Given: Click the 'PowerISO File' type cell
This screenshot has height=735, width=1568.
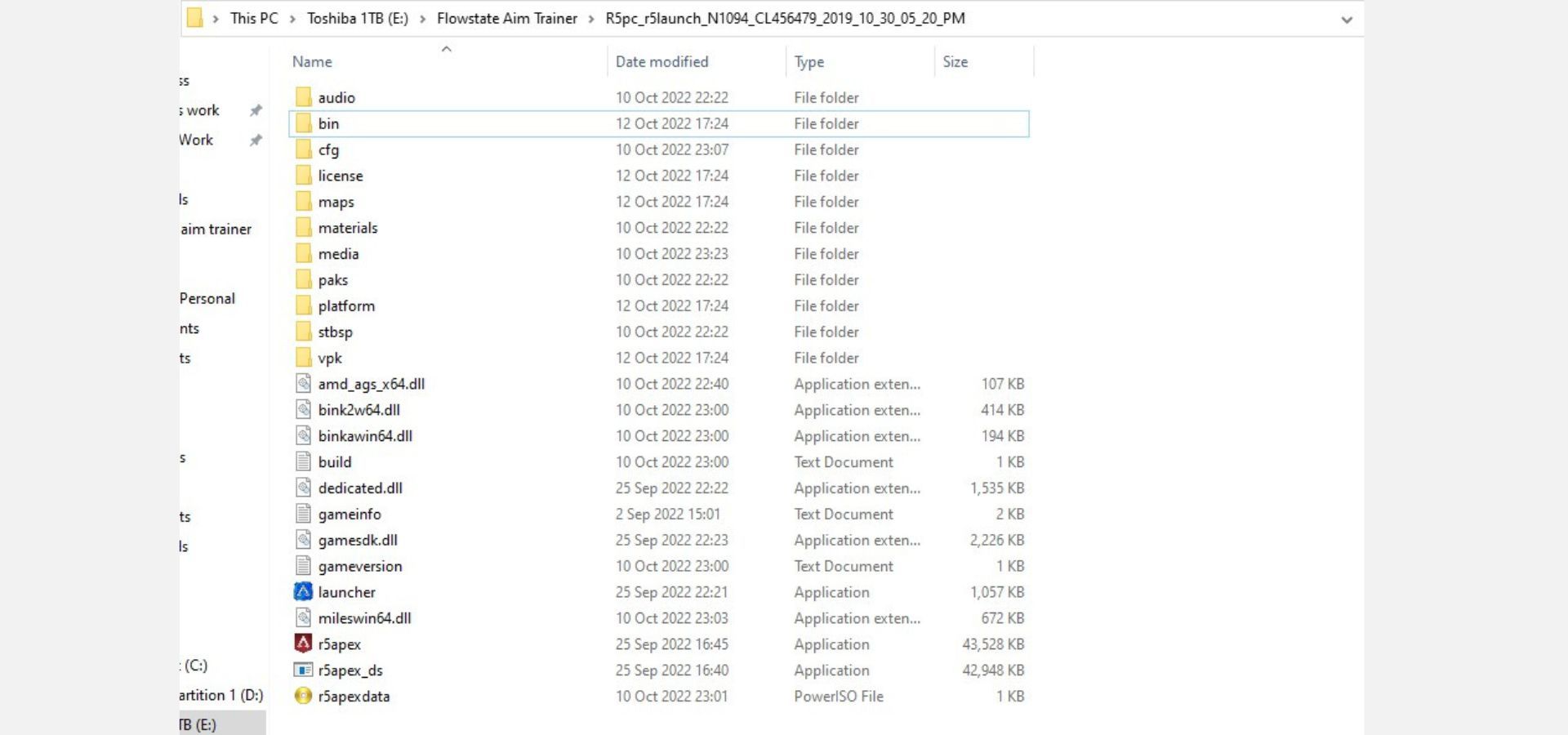Looking at the screenshot, I should (839, 697).
